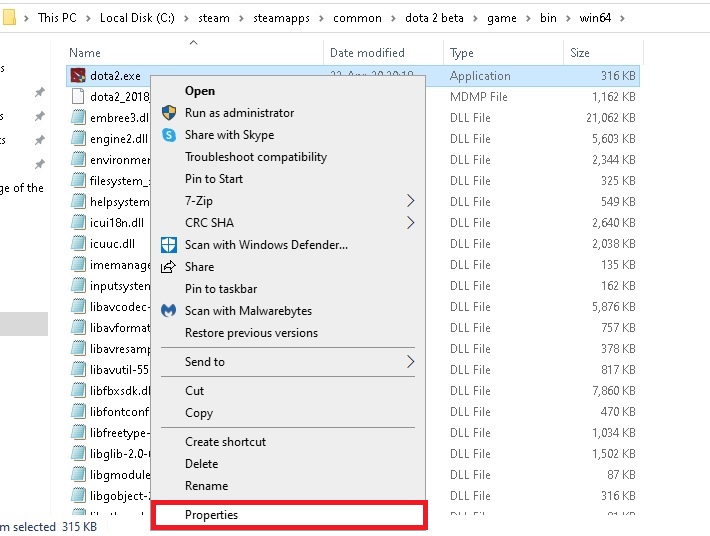Click the dota2.exe application icon
The width and height of the screenshot is (710, 536).
tap(78, 76)
